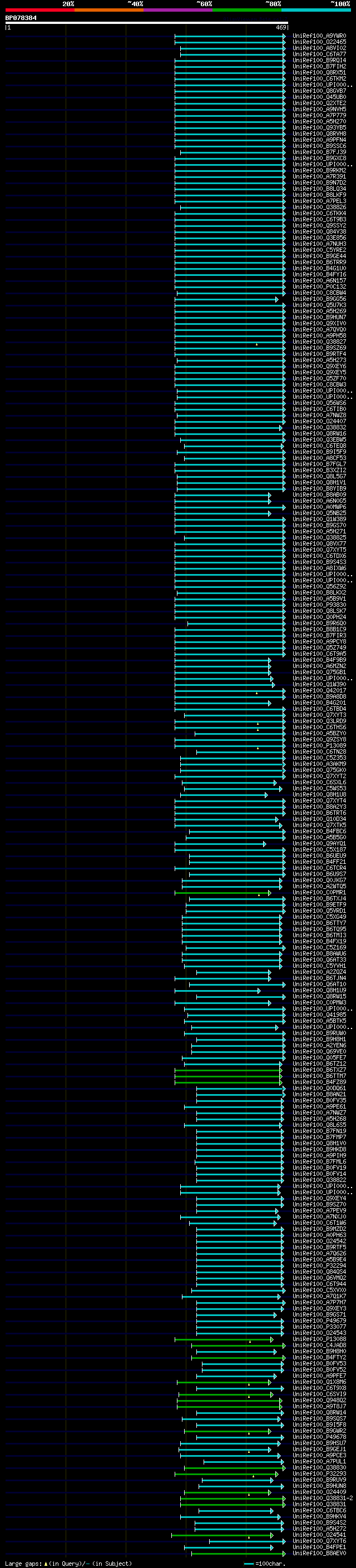The height and width of the screenshot is (1568, 356).
Task: Click the UniRef100_Q38830 label
Action: coord(319,1467)
